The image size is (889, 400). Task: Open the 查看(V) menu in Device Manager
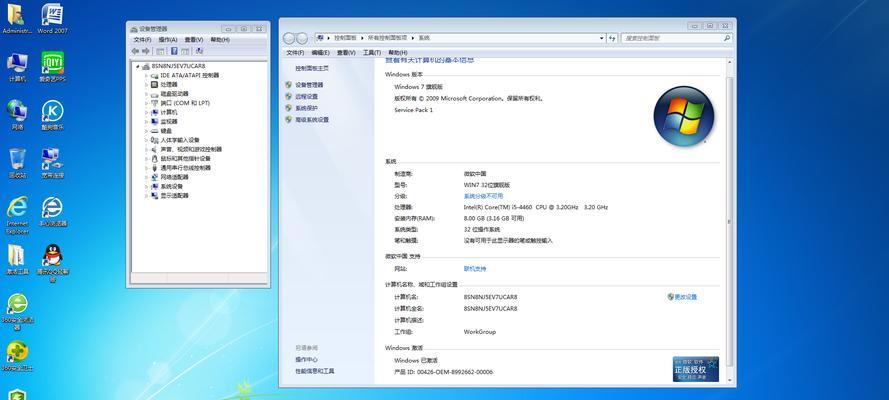pos(194,40)
